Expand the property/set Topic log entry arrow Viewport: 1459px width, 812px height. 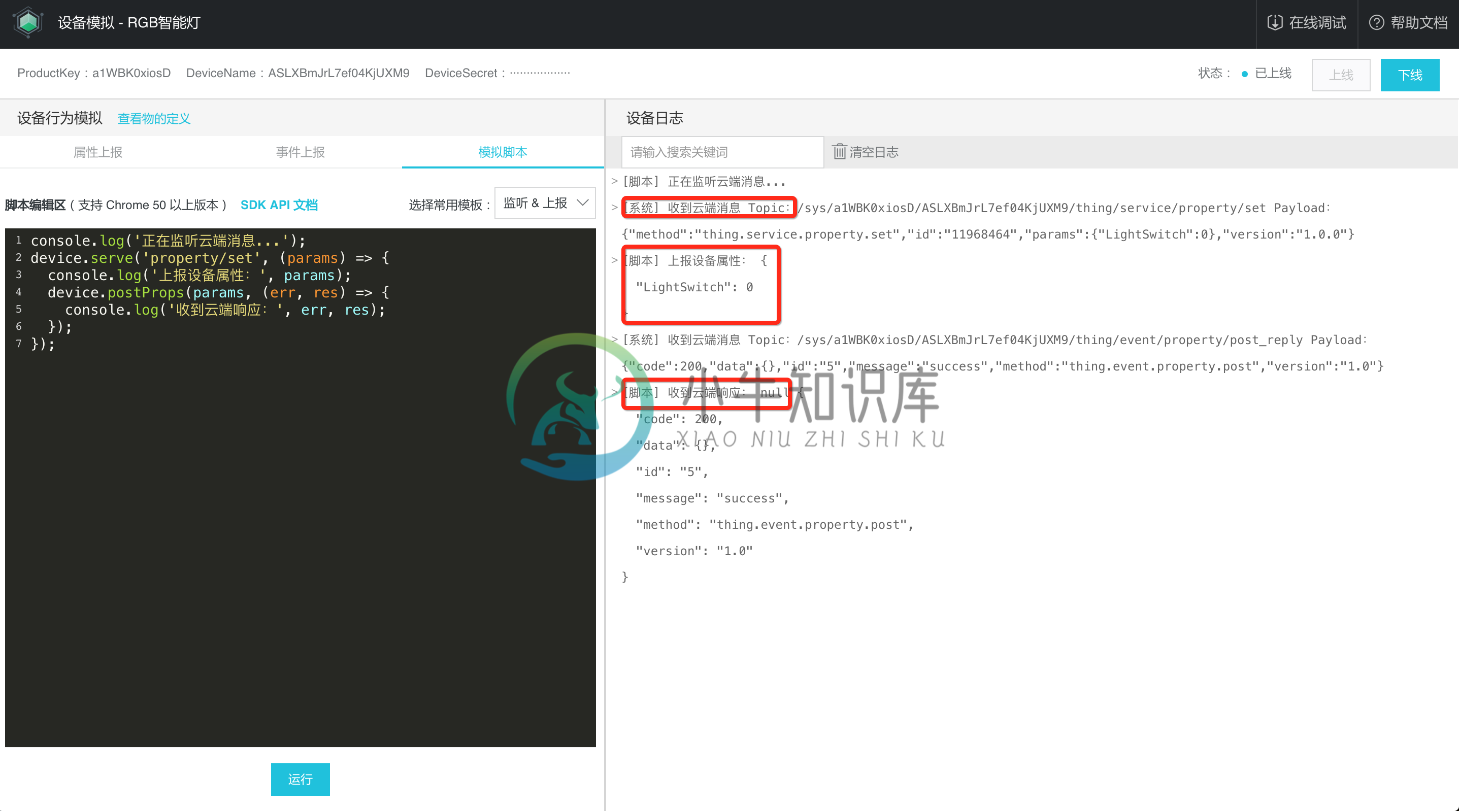(614, 208)
